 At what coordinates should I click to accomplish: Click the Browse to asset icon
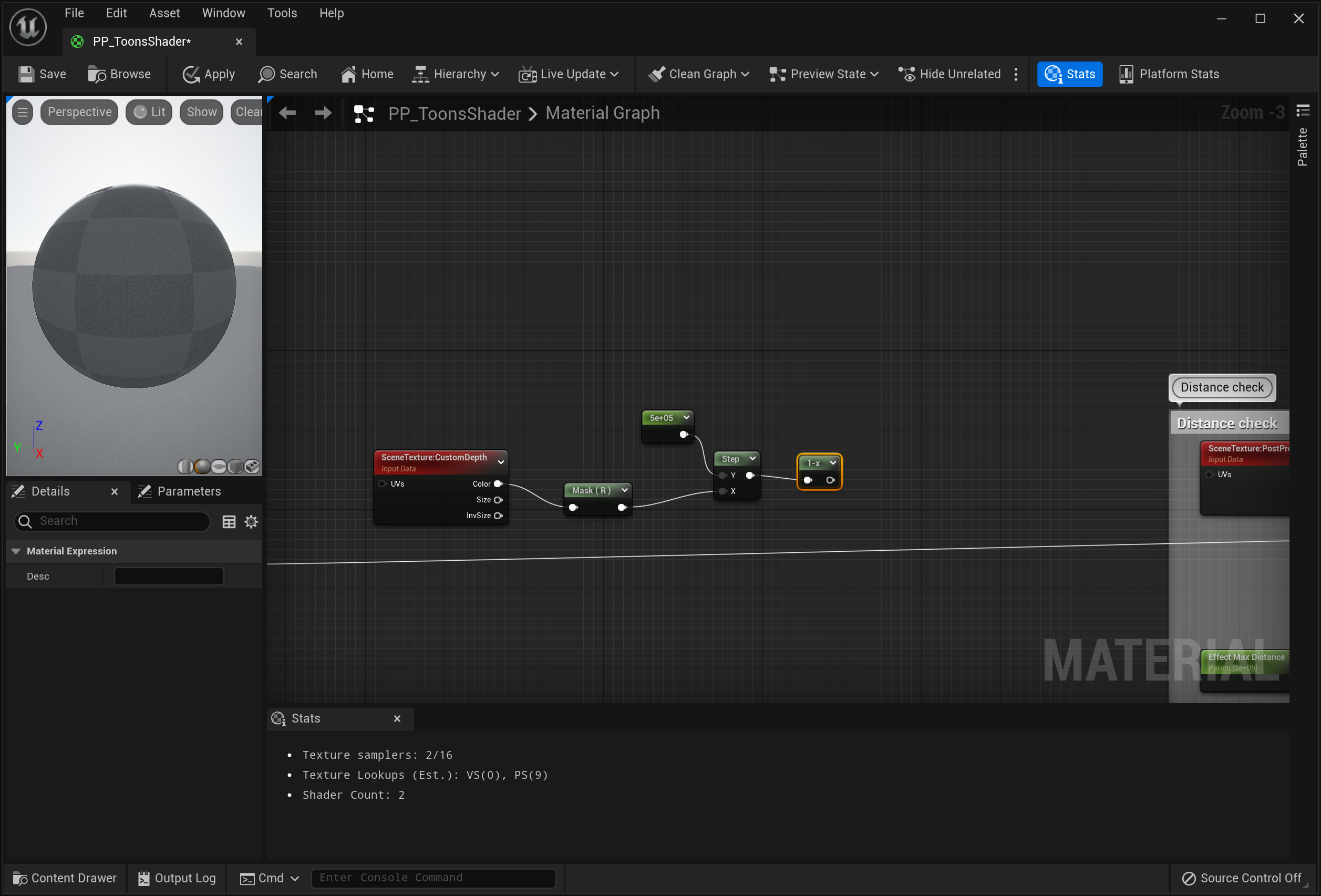[97, 74]
